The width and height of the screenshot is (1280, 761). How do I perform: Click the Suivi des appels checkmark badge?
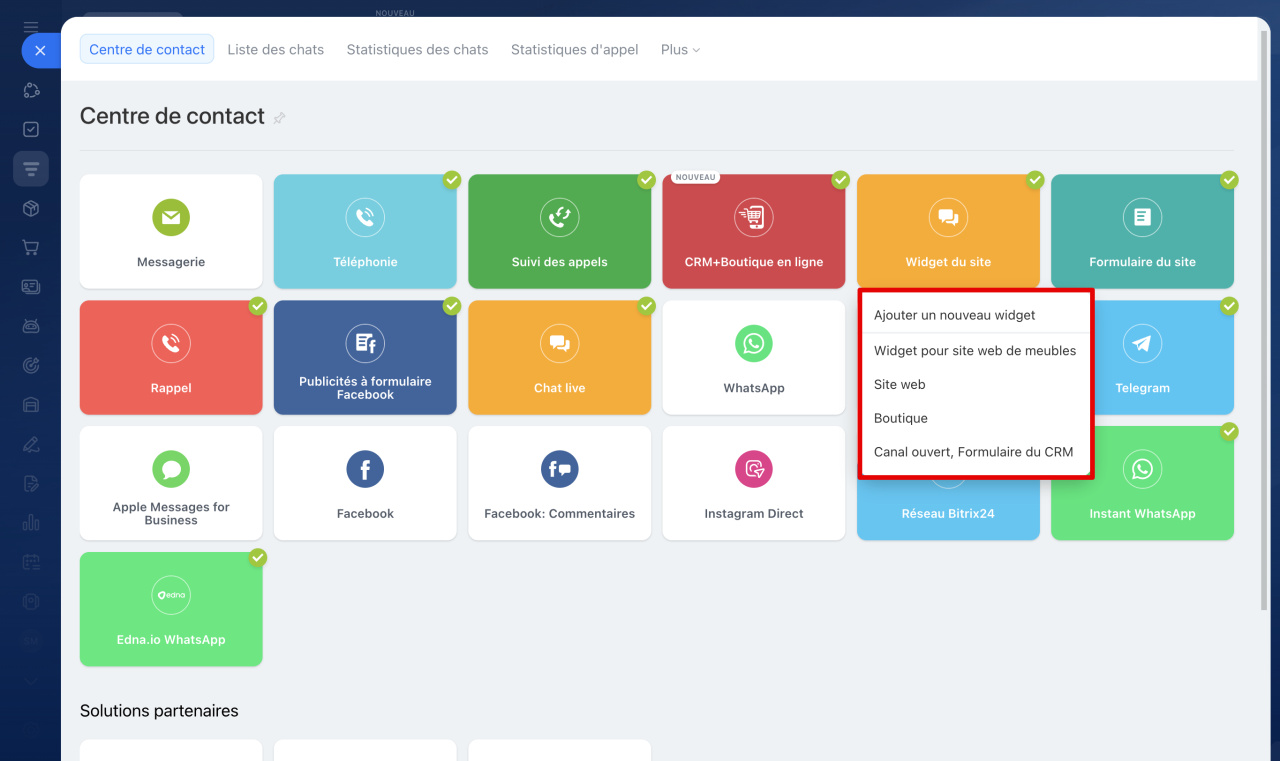pyautogui.click(x=646, y=180)
